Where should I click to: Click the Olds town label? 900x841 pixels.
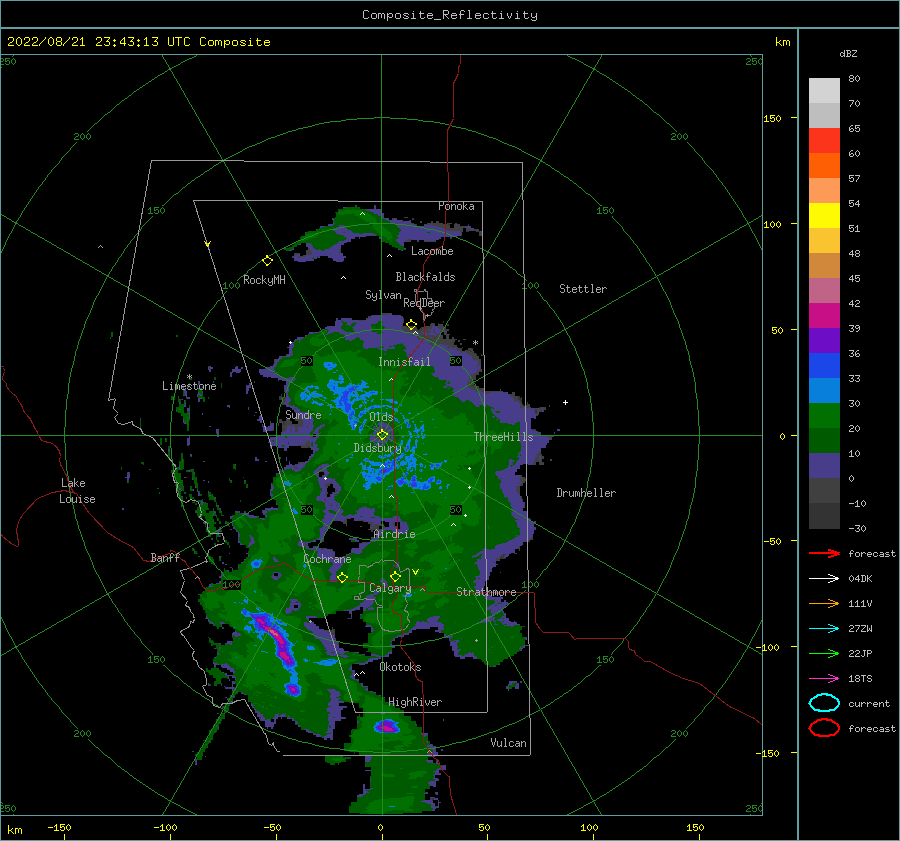(x=381, y=417)
